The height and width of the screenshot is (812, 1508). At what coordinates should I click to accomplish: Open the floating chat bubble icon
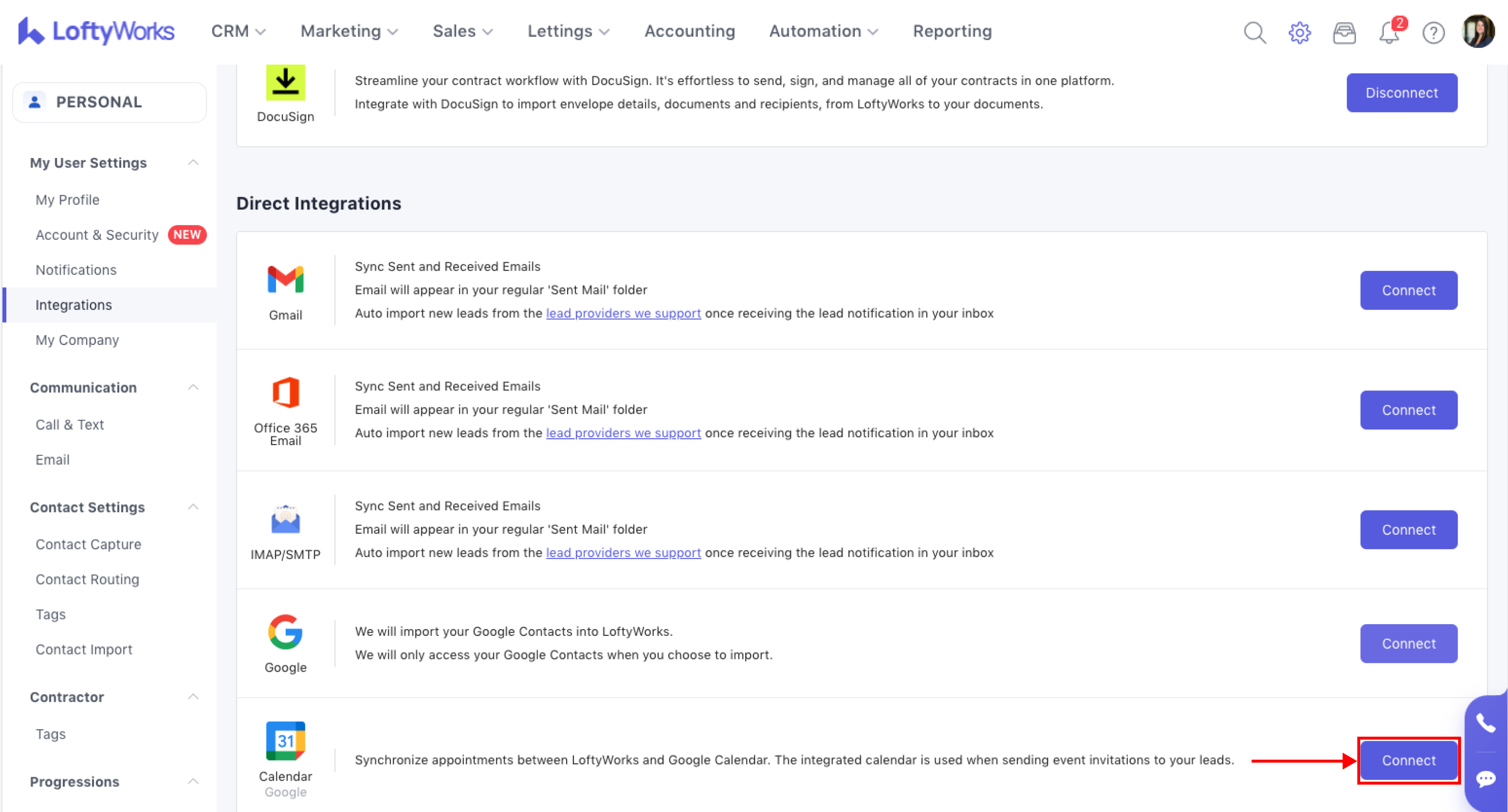1486,779
